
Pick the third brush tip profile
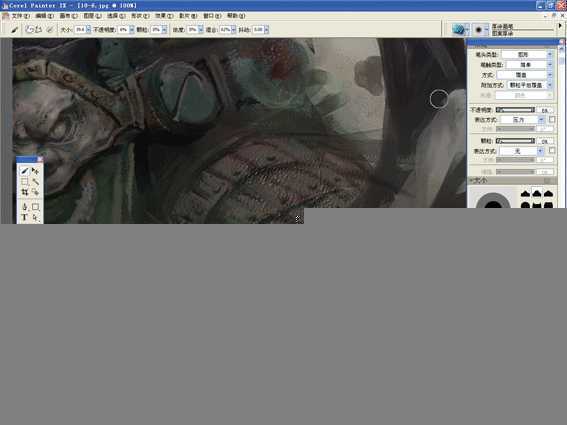tap(549, 194)
